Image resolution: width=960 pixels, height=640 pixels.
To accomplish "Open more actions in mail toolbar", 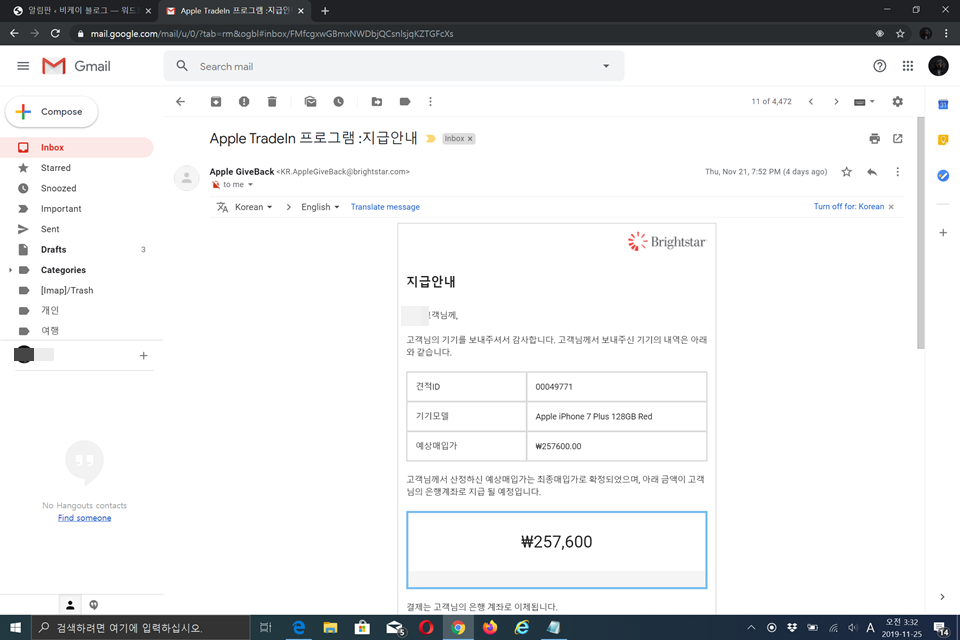I will (430, 102).
